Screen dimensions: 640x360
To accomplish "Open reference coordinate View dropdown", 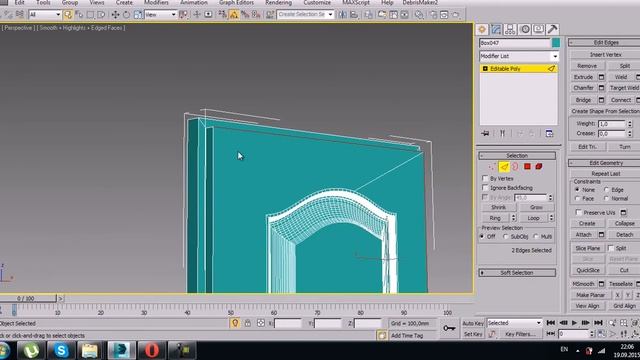I will pyautogui.click(x=160, y=15).
